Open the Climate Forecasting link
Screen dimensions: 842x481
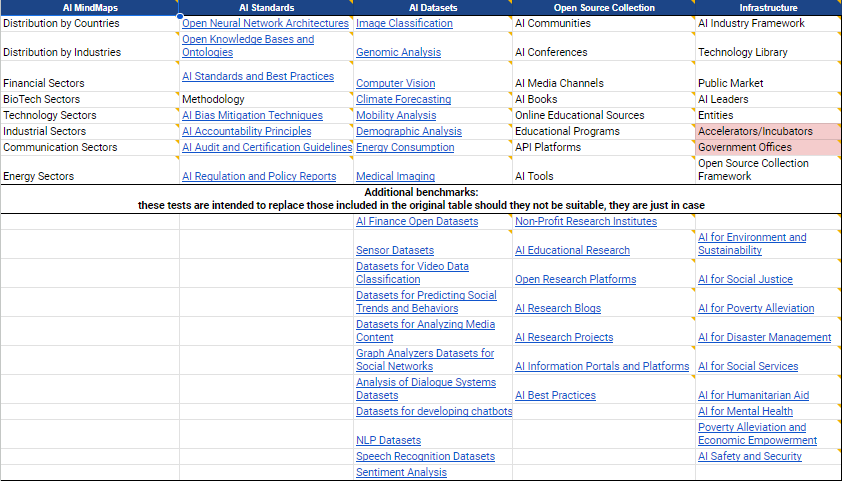[403, 99]
